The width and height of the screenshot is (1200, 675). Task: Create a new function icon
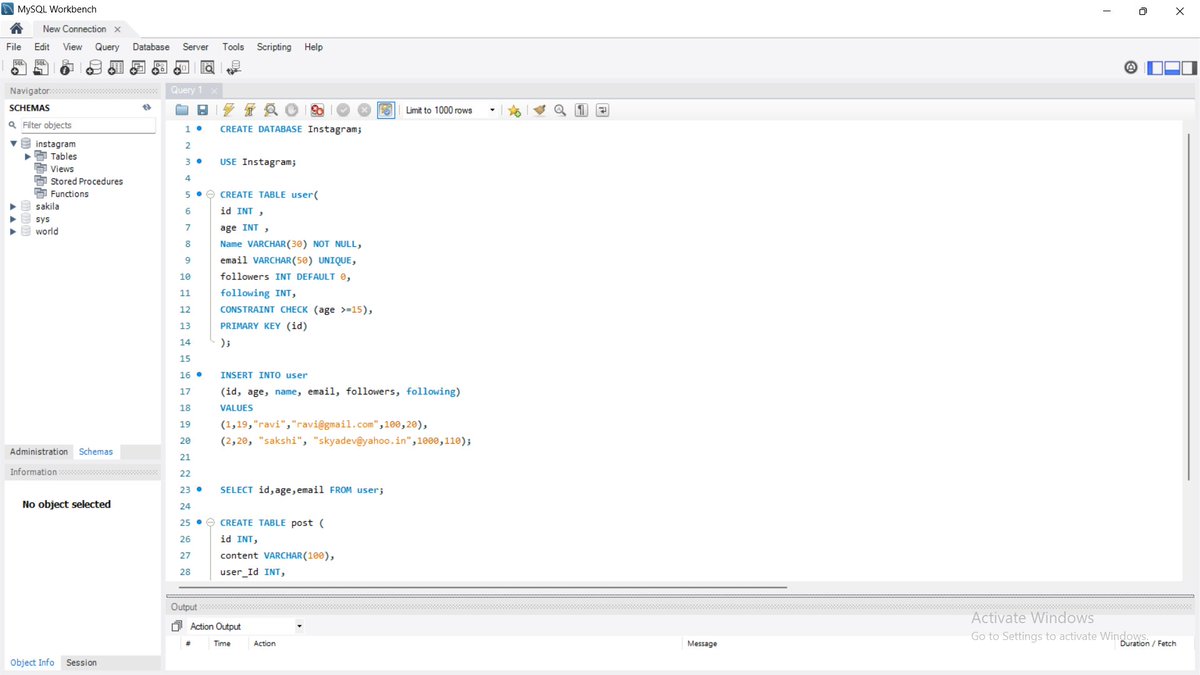181,68
